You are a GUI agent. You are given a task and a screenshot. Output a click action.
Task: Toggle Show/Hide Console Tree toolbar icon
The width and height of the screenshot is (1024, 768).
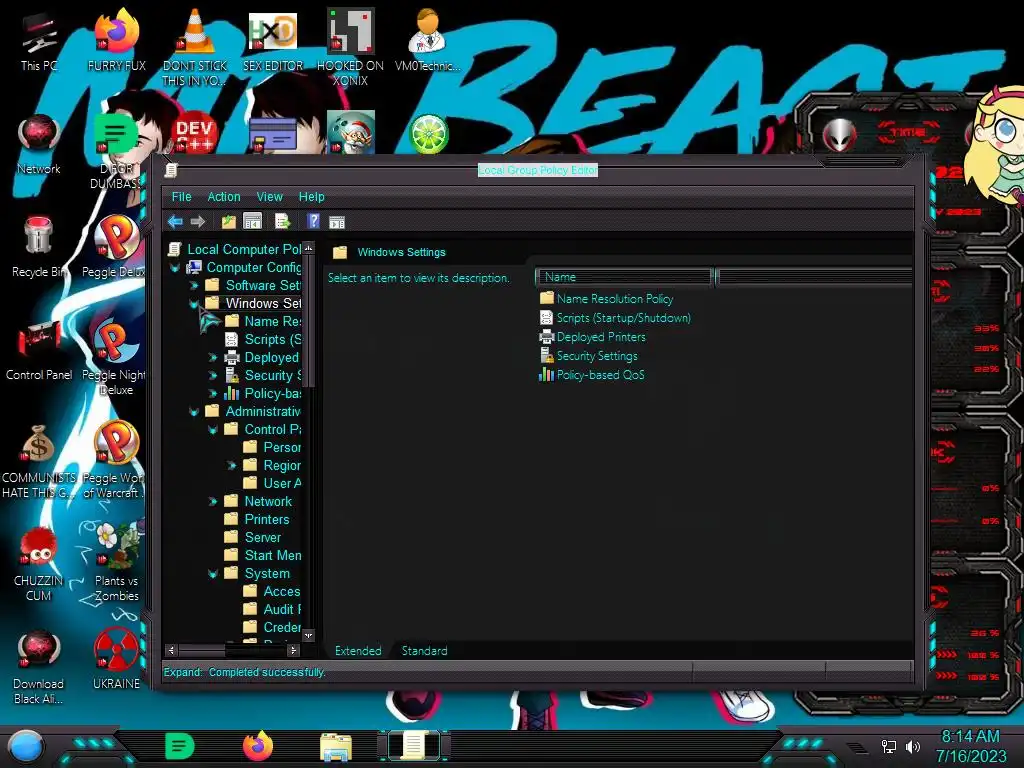252,222
